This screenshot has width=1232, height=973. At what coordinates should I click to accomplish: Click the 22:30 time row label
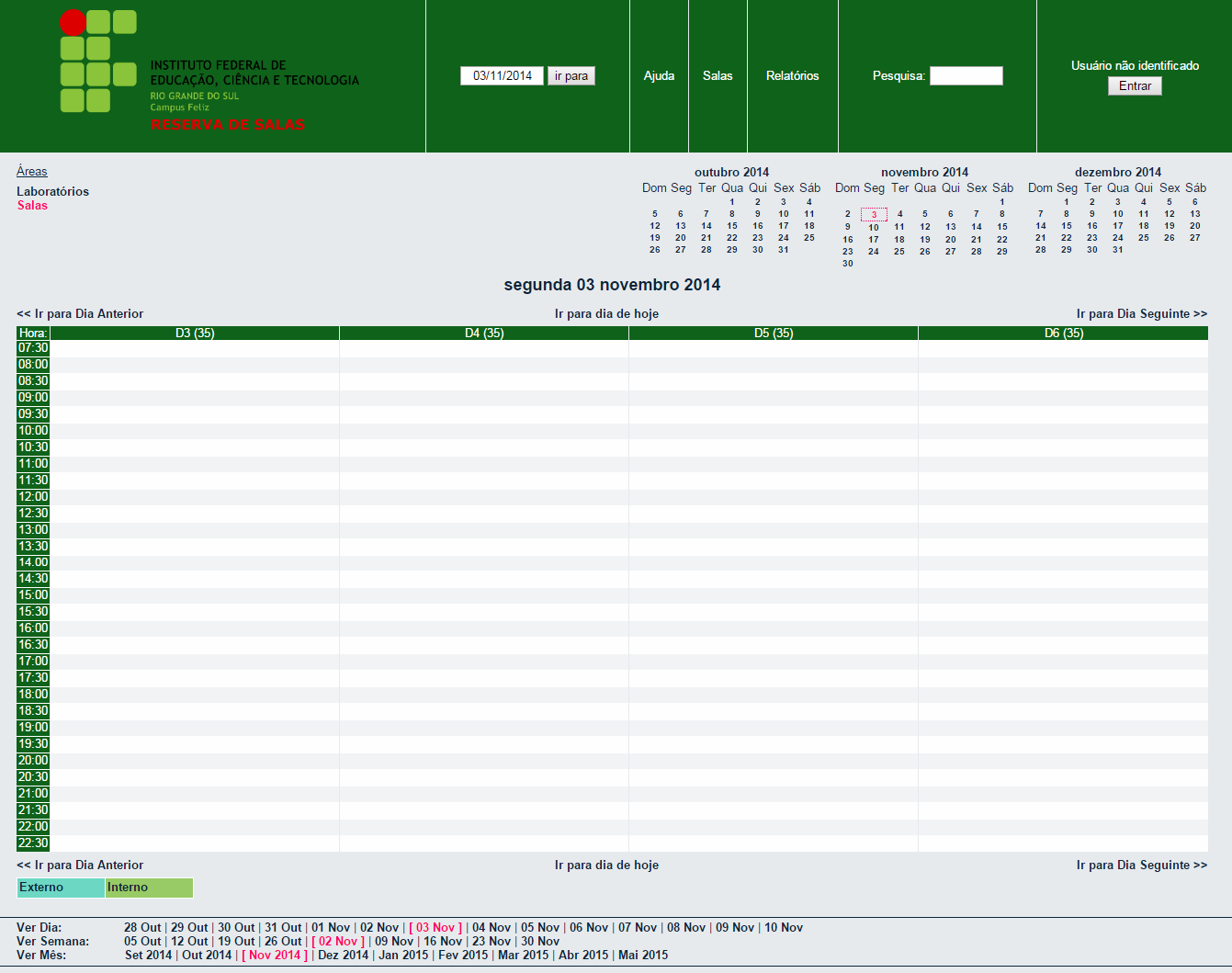coord(33,843)
